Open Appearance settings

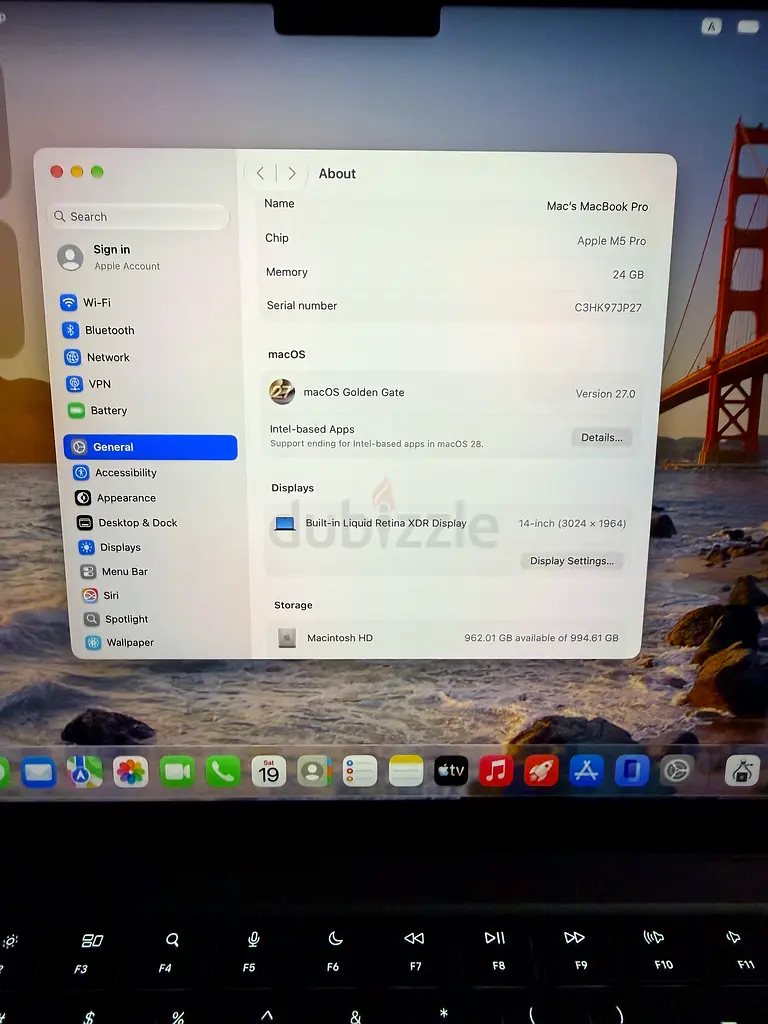[116, 498]
